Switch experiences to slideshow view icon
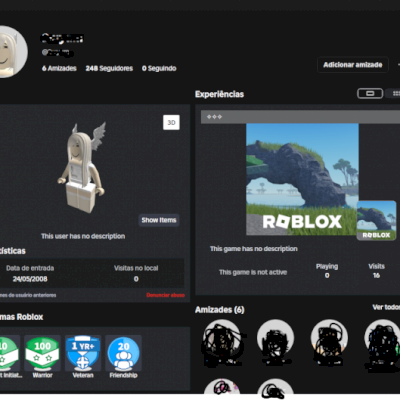This screenshot has height=400, width=400. (x=370, y=93)
